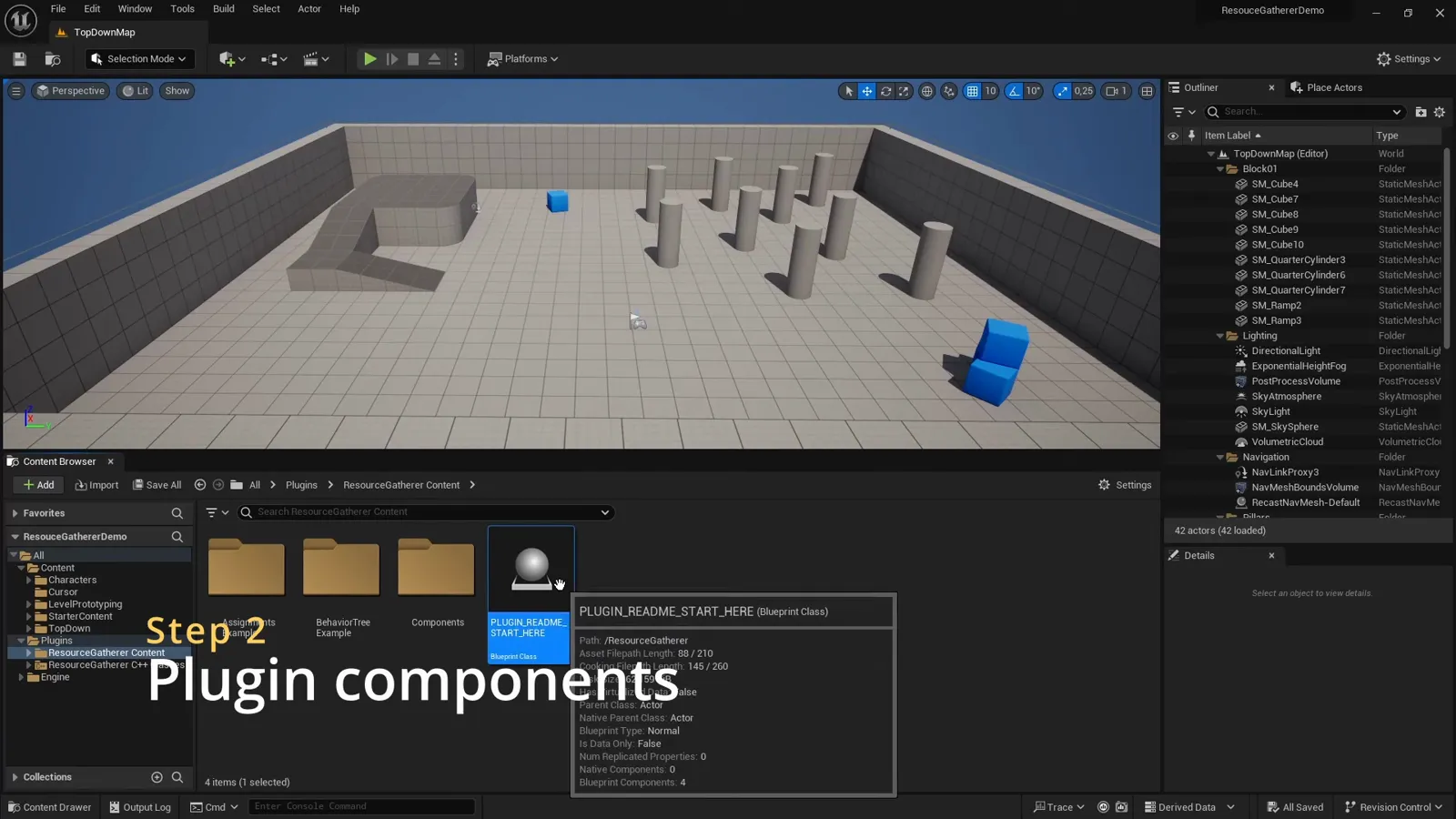Viewport: 1456px width, 819px height.
Task: Open the play options three-dot menu
Action: 456,59
